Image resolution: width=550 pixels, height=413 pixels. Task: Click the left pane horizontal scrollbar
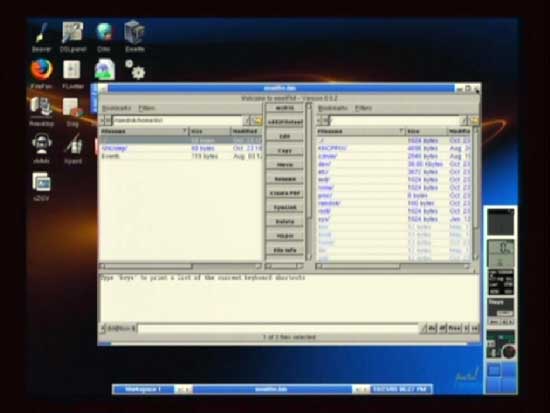click(x=181, y=266)
